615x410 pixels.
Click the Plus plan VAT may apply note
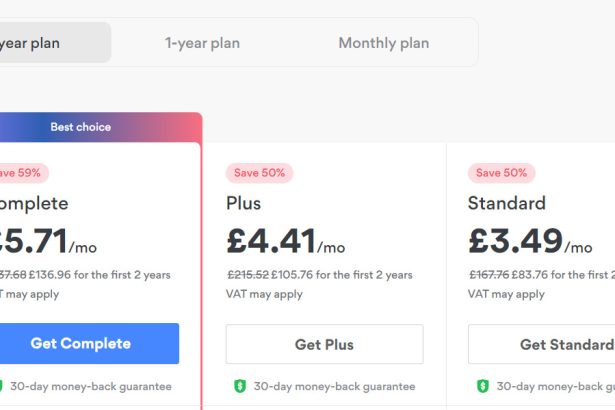pyautogui.click(x=264, y=294)
